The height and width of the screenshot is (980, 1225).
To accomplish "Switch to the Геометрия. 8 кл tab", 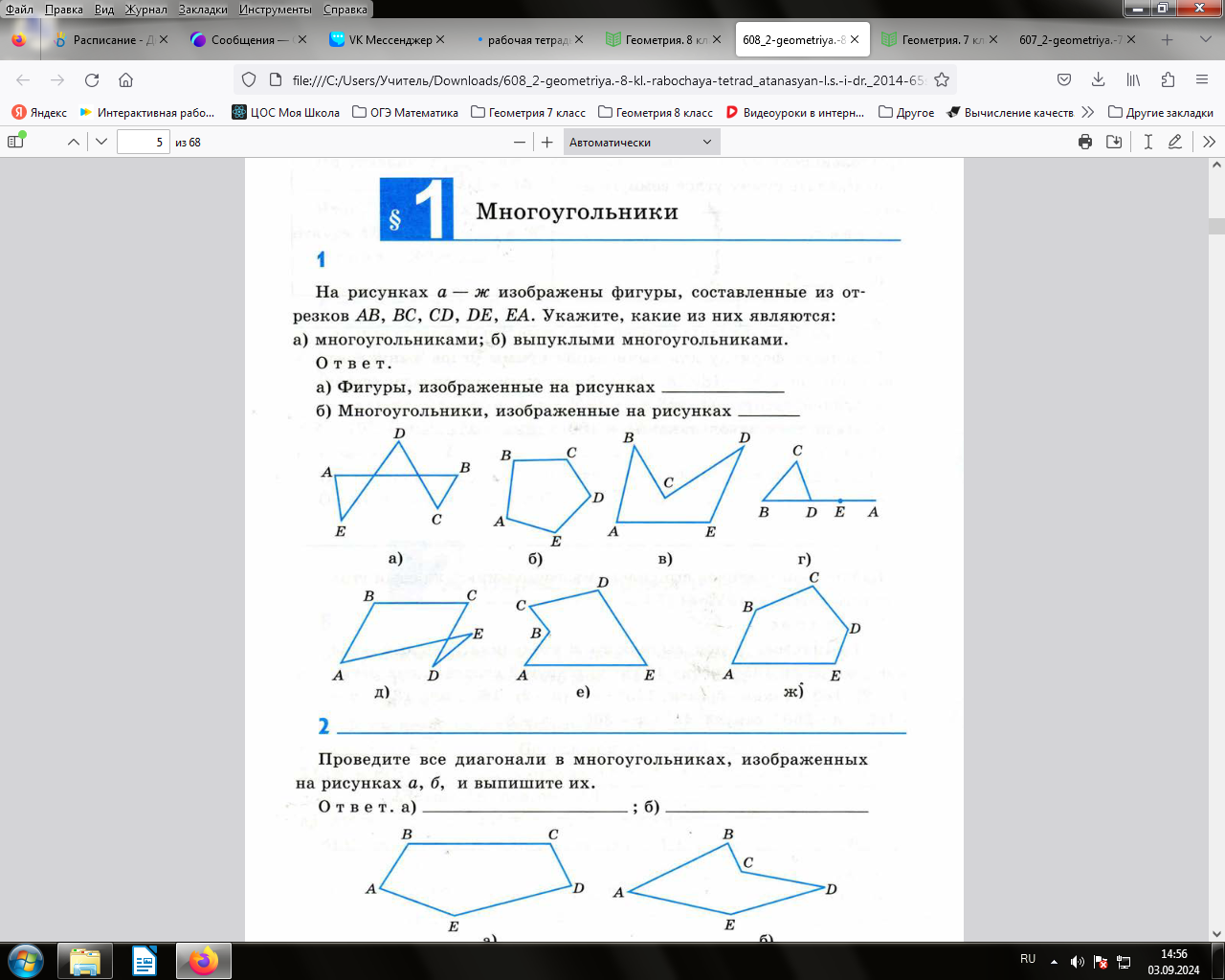I will (x=662, y=40).
